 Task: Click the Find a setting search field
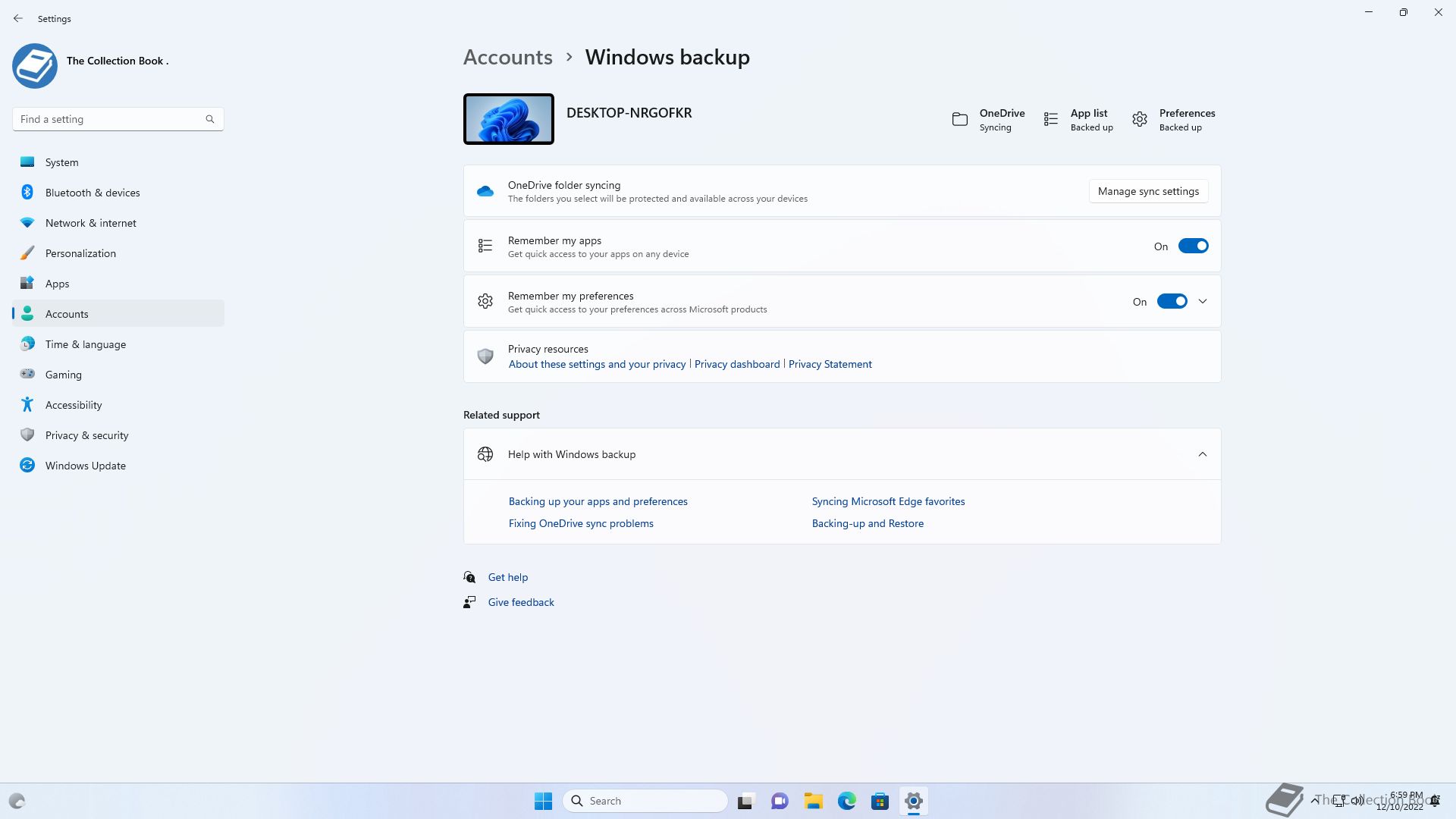[118, 119]
